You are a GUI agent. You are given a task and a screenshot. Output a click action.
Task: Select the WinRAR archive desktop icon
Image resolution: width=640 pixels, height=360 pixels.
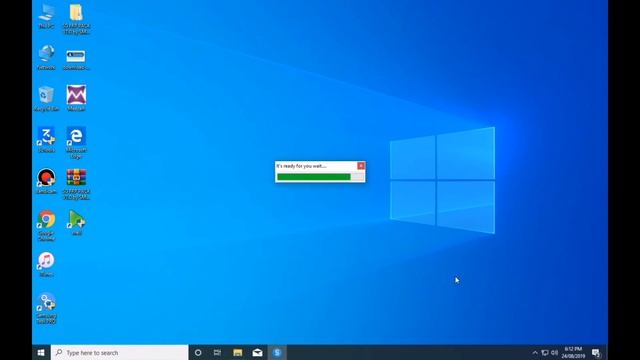coord(76,184)
